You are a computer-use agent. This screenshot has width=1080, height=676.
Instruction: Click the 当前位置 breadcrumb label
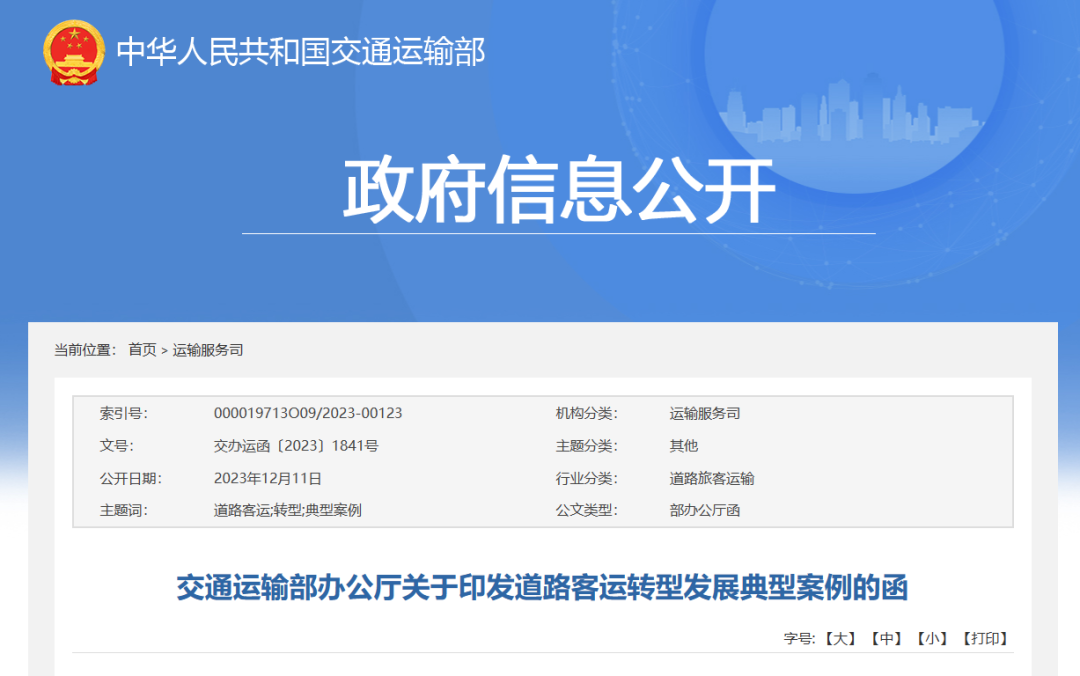(85, 350)
